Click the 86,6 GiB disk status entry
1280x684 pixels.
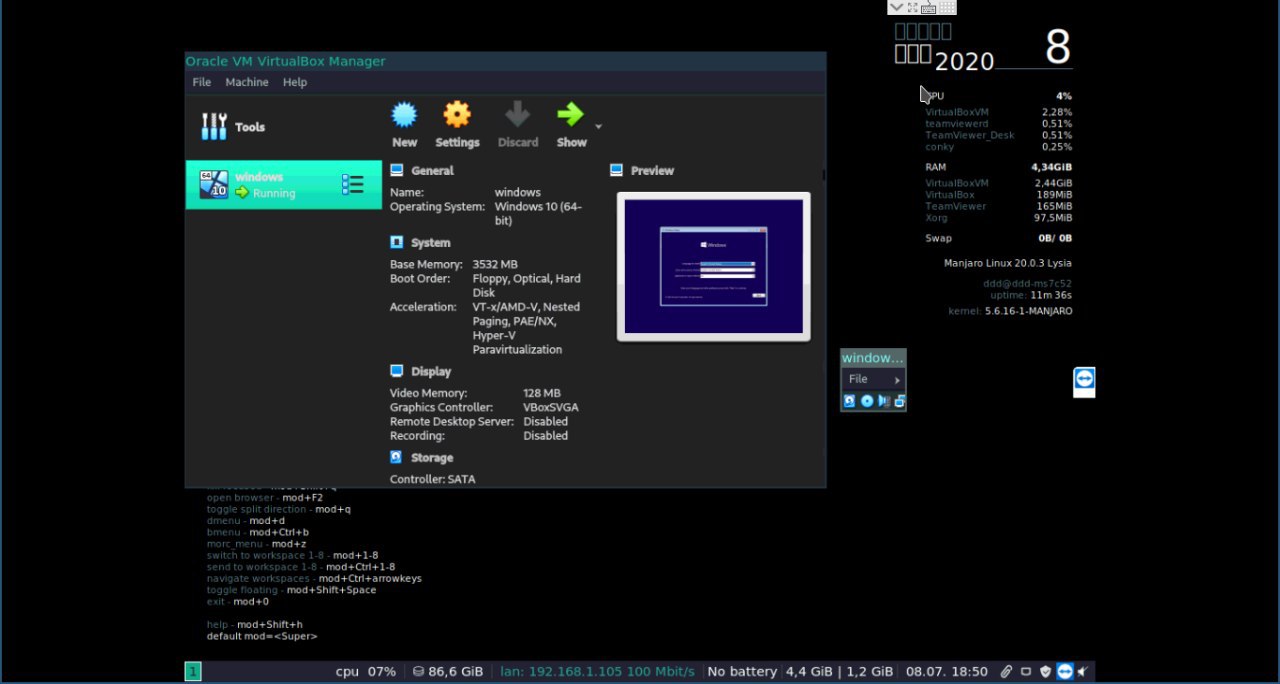point(448,671)
